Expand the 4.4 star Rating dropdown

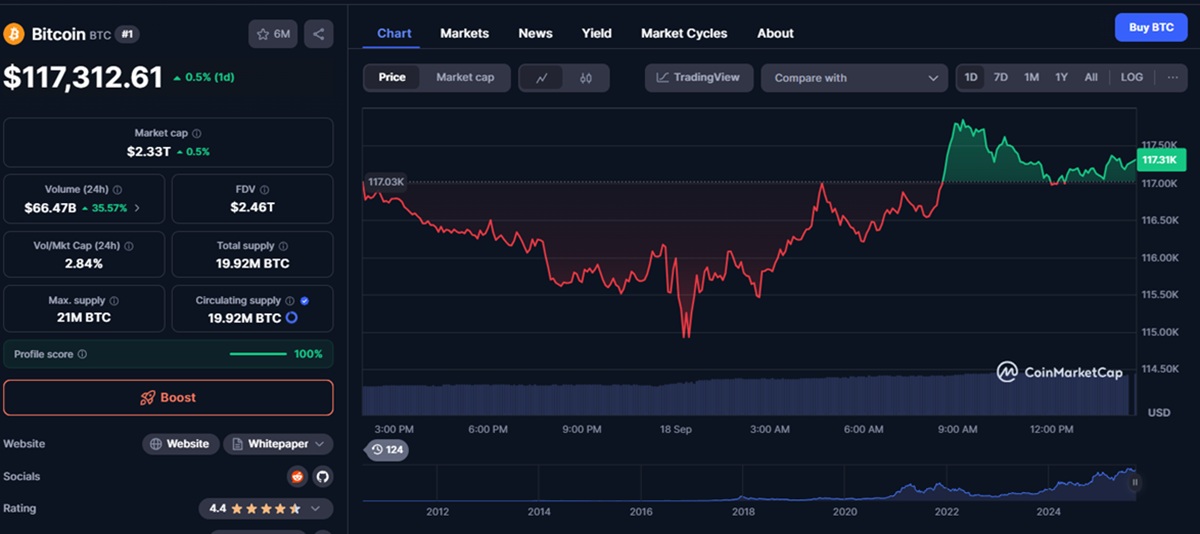click(266, 508)
